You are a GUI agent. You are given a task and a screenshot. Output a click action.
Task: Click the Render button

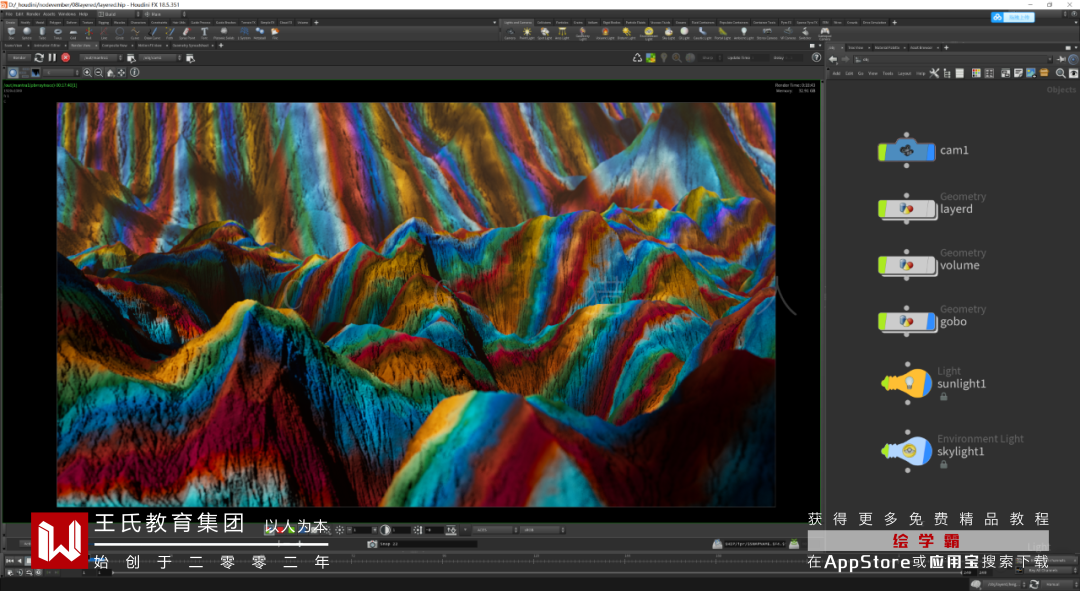click(x=18, y=57)
